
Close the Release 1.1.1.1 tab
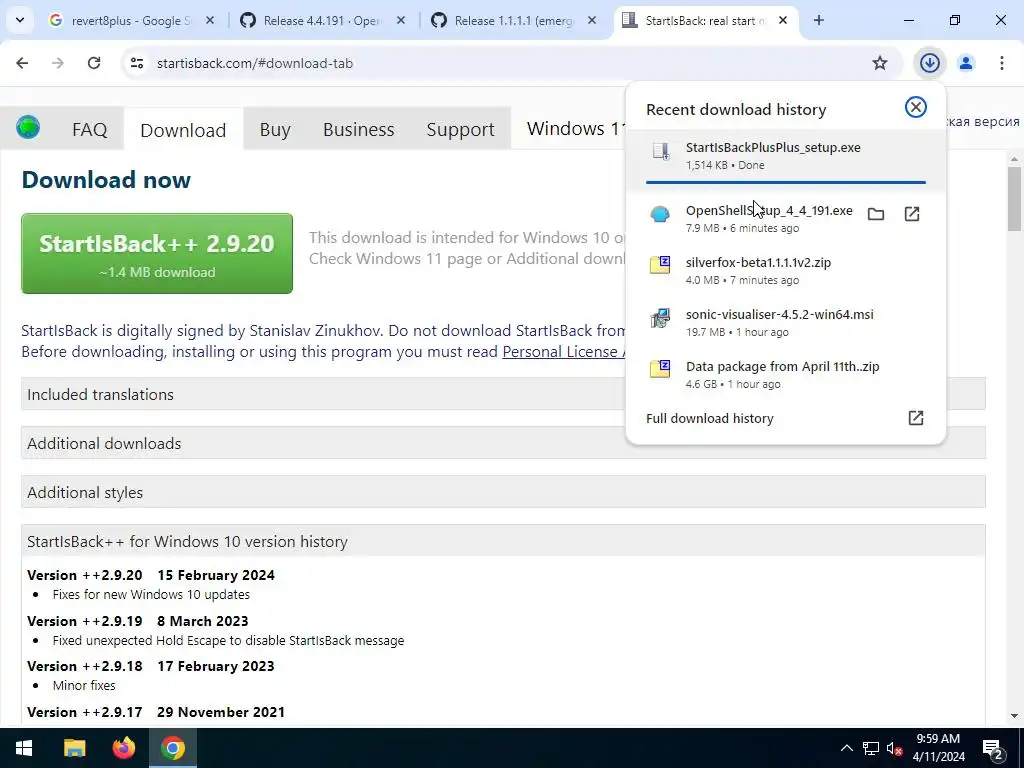click(592, 20)
